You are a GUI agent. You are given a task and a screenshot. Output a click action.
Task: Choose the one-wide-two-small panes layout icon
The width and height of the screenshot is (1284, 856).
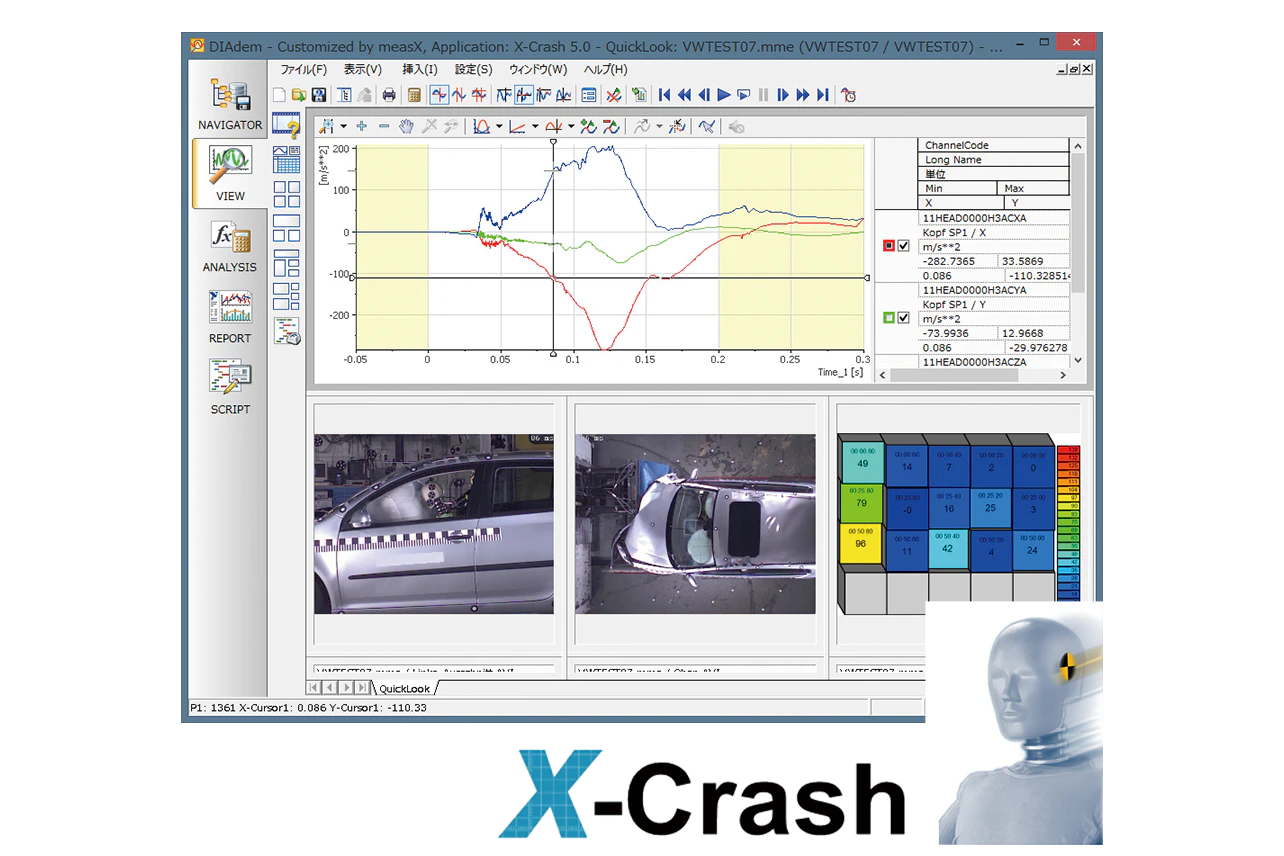pos(287,228)
